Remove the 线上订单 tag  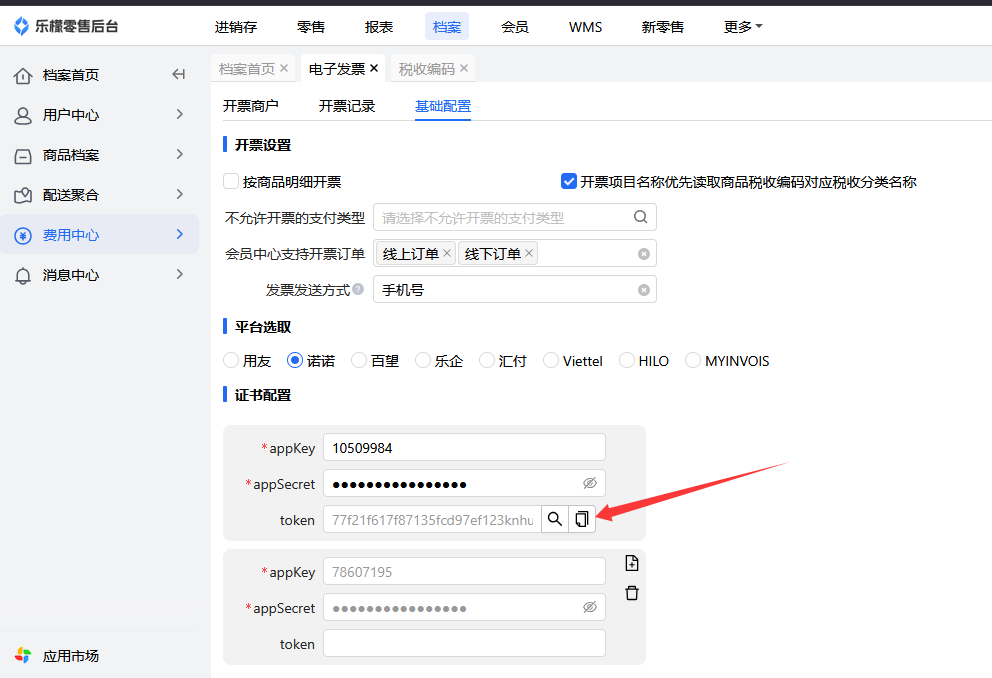coord(447,253)
